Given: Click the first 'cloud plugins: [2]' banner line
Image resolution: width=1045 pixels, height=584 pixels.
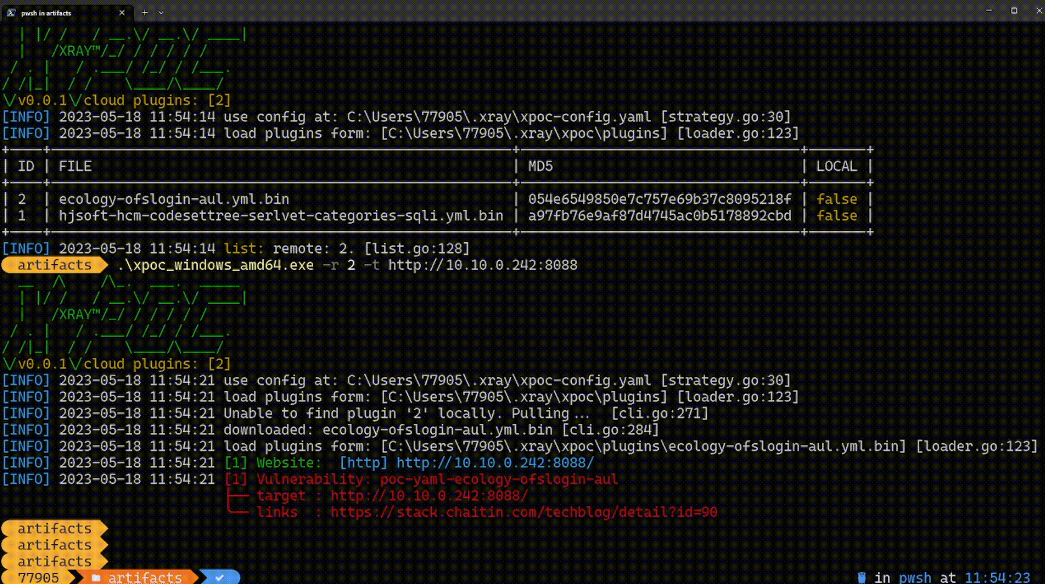Looking at the screenshot, I should pyautogui.click(x=157, y=101).
